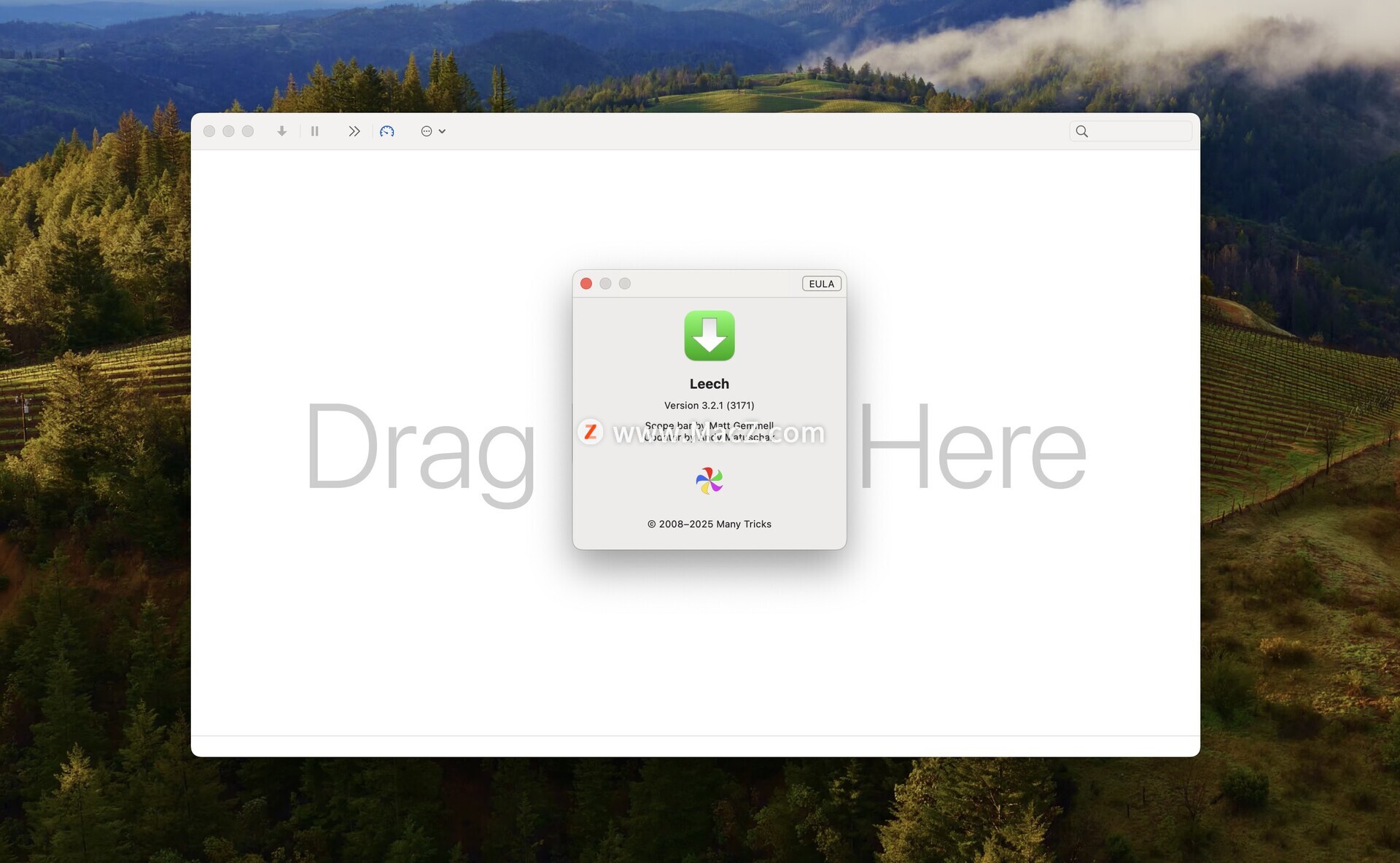Viewport: 1400px width, 863px height.
Task: Click the main window close button
Action: [x=209, y=131]
